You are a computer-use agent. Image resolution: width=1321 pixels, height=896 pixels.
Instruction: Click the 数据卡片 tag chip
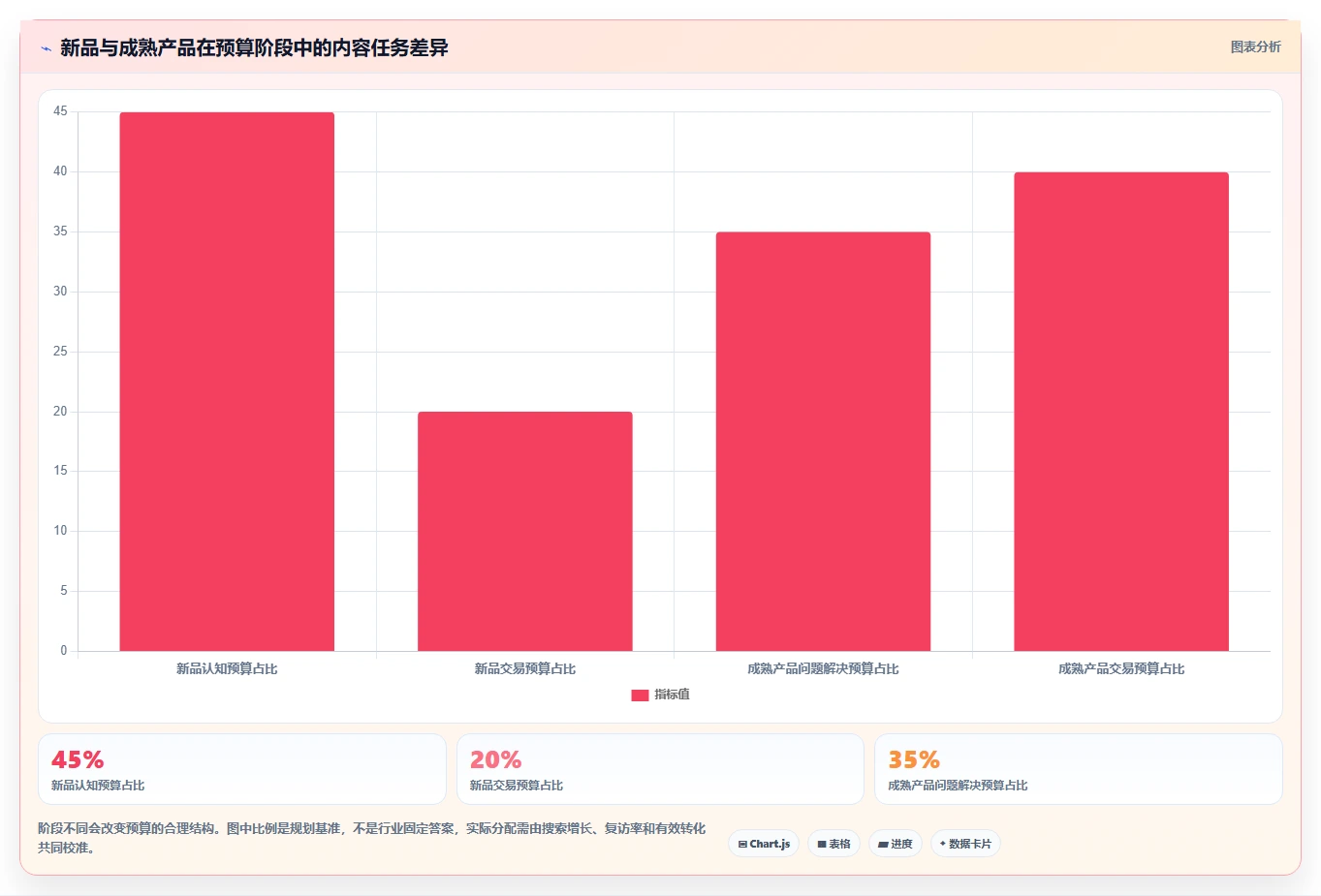point(965,844)
